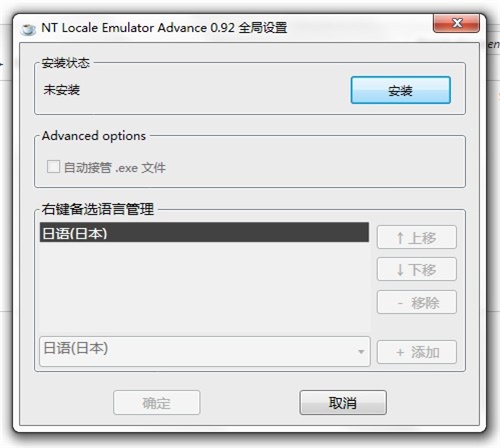
Task: Click the coffee cup app icon in title bar
Action: coord(28,29)
